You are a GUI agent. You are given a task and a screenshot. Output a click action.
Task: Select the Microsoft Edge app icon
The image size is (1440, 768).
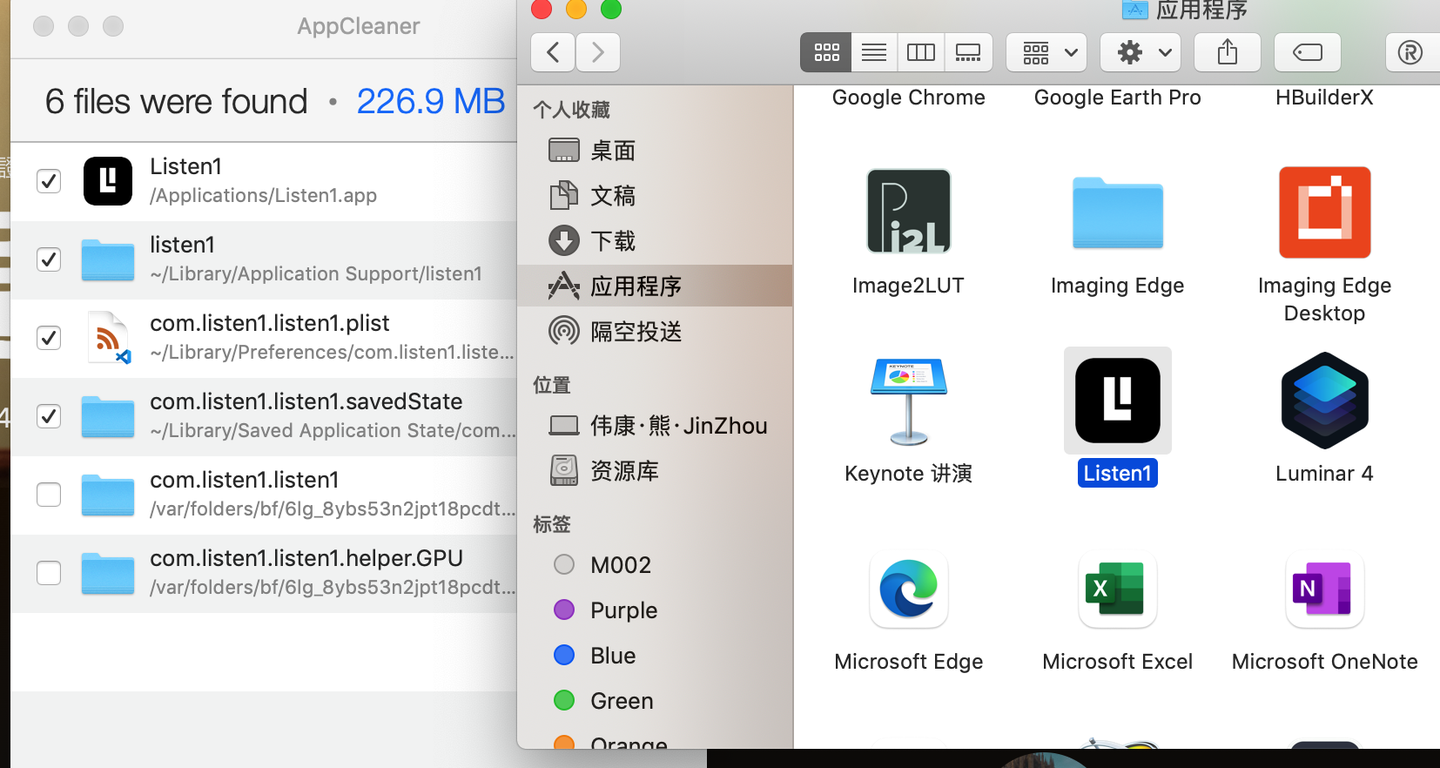(908, 590)
